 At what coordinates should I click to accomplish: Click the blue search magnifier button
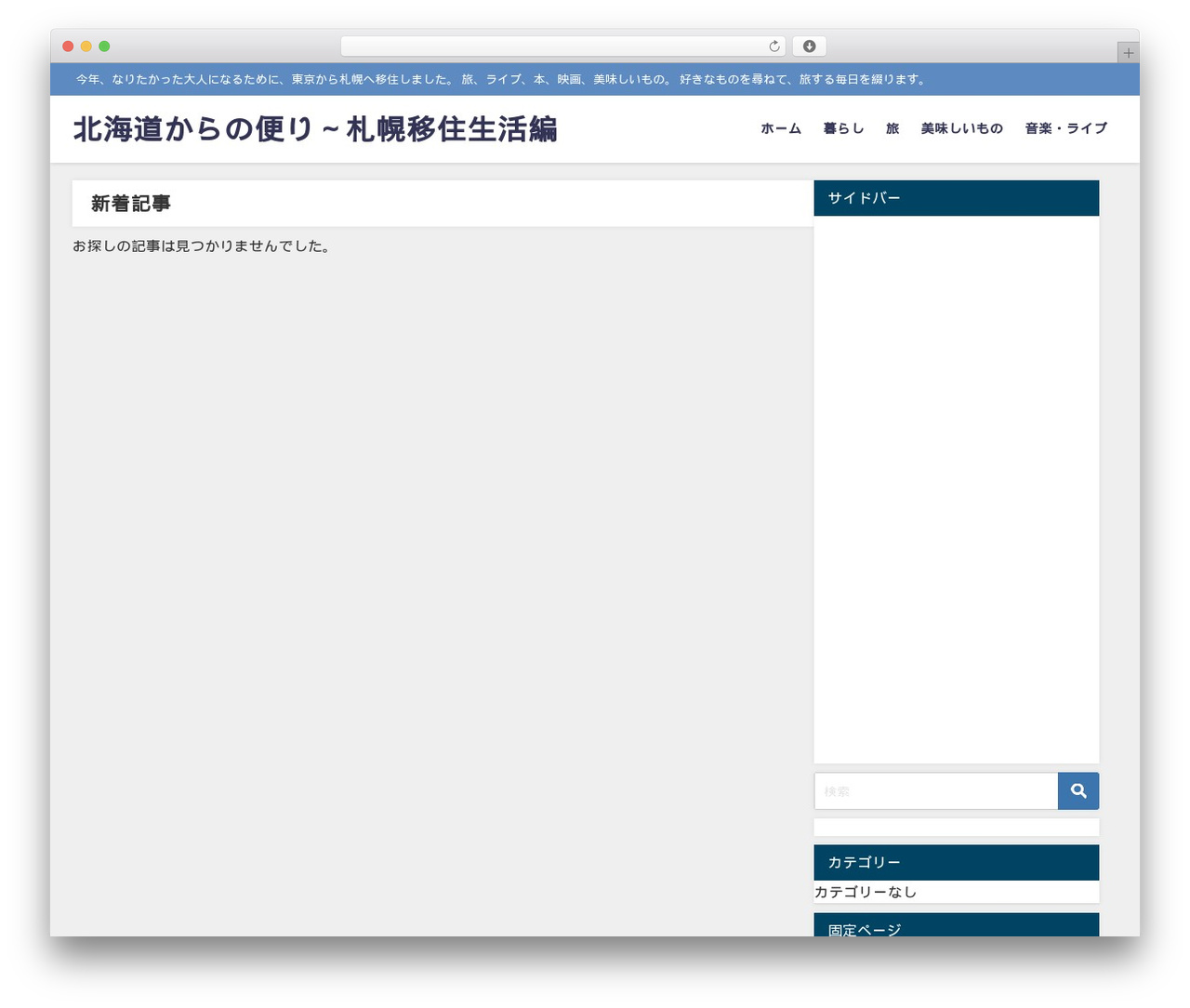coord(1078,791)
